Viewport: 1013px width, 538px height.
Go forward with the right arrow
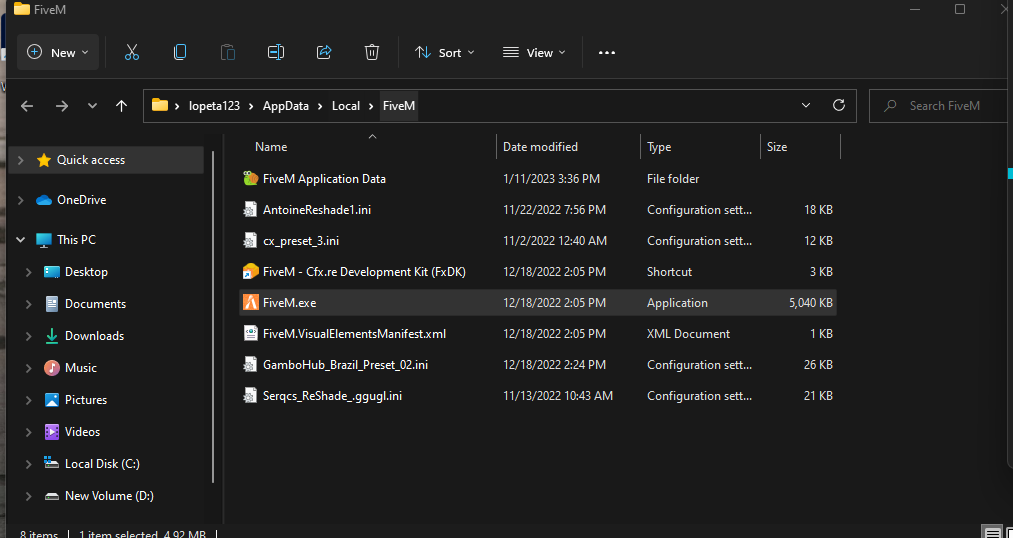62,106
